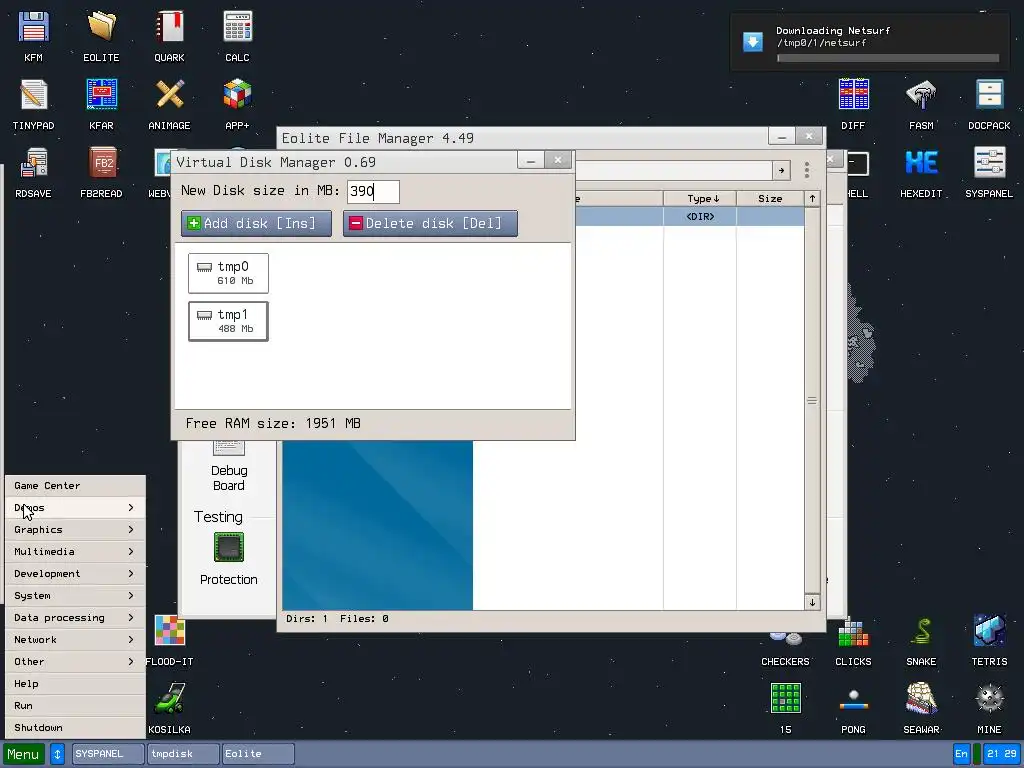Open the SYSPANEL desktop icon
Viewport: 1024px width, 768px height.
click(x=989, y=163)
